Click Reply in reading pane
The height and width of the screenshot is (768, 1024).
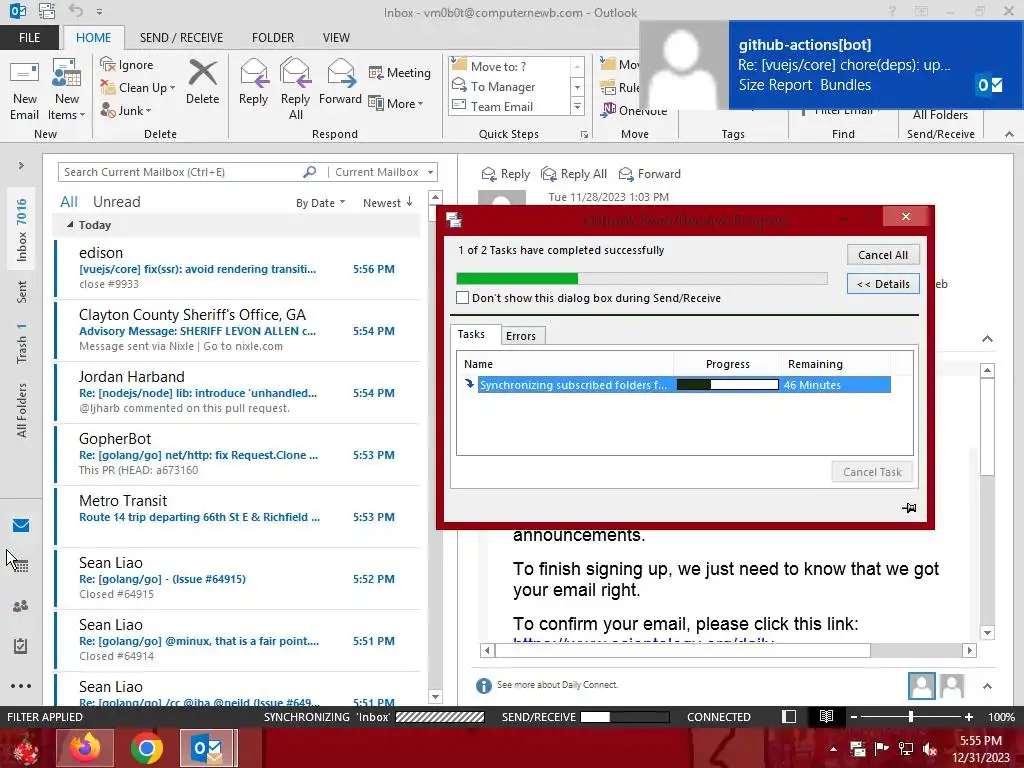click(x=505, y=174)
